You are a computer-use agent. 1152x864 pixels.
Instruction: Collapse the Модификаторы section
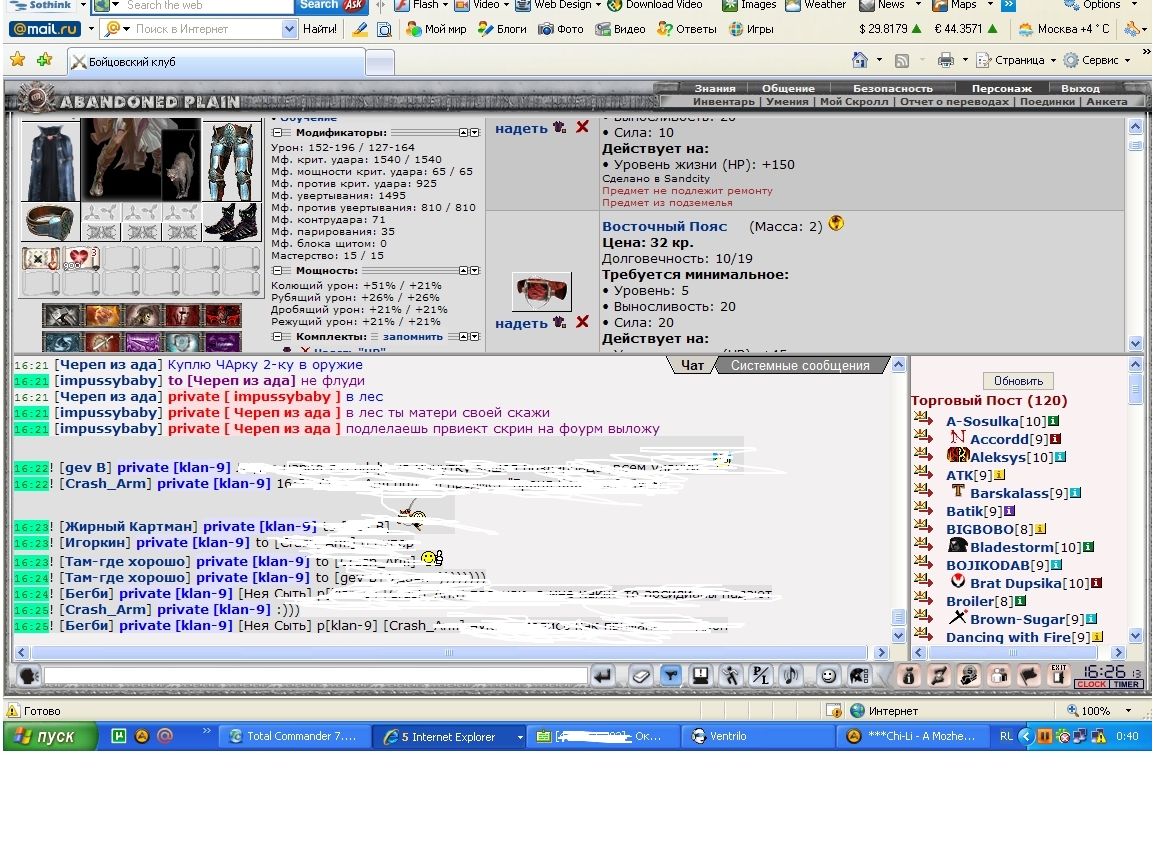pyautogui.click(x=278, y=133)
